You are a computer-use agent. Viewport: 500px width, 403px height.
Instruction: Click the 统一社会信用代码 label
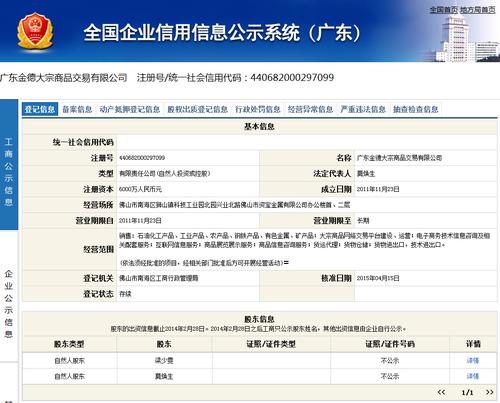(x=83, y=142)
